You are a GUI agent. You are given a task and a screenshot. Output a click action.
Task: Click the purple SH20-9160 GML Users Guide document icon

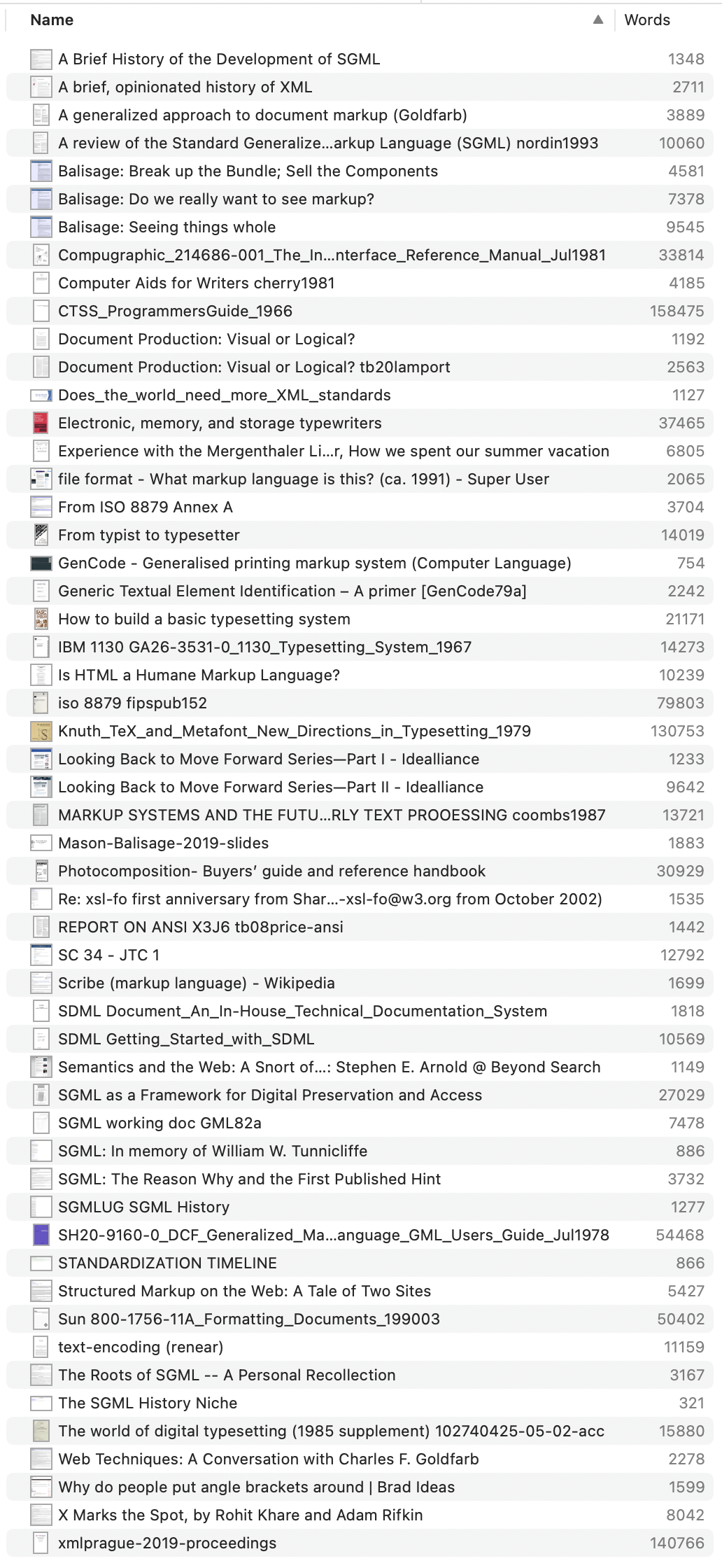point(41,1235)
